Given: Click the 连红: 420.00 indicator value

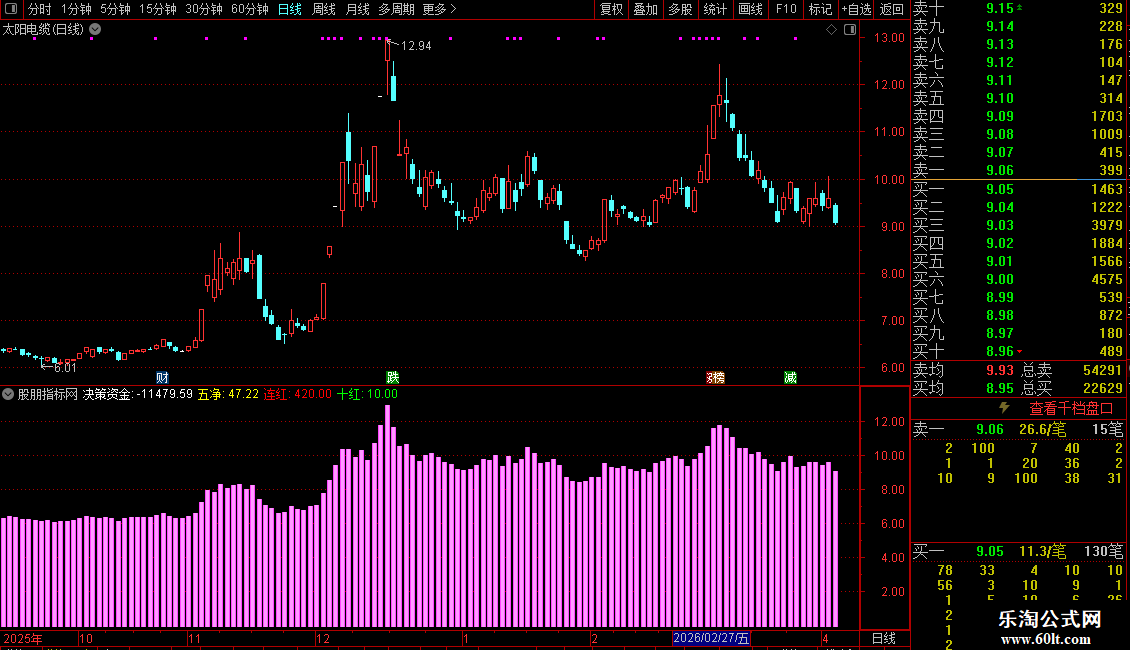Looking at the screenshot, I should pyautogui.click(x=298, y=394).
